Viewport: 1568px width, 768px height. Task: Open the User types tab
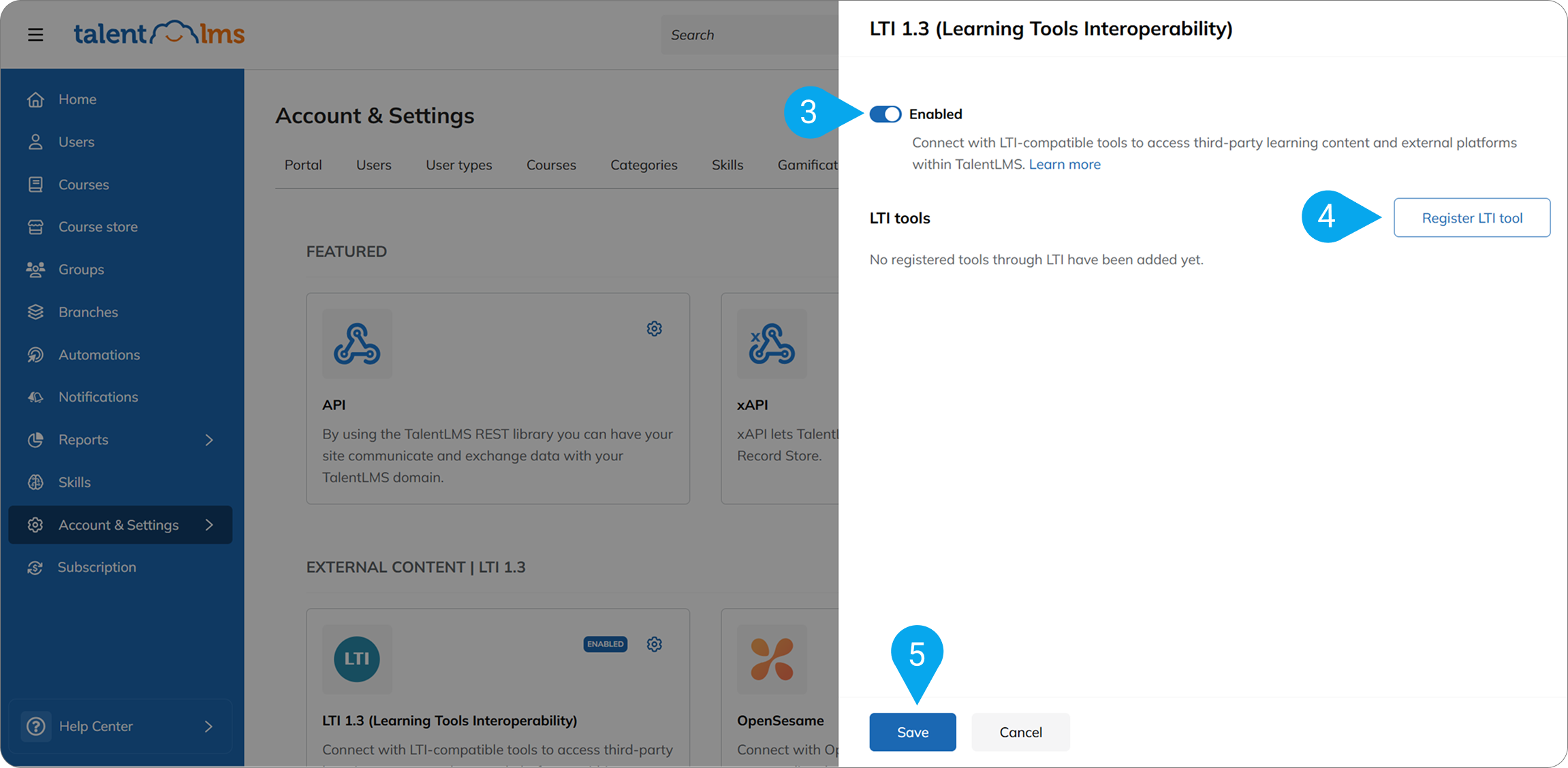pos(458,165)
